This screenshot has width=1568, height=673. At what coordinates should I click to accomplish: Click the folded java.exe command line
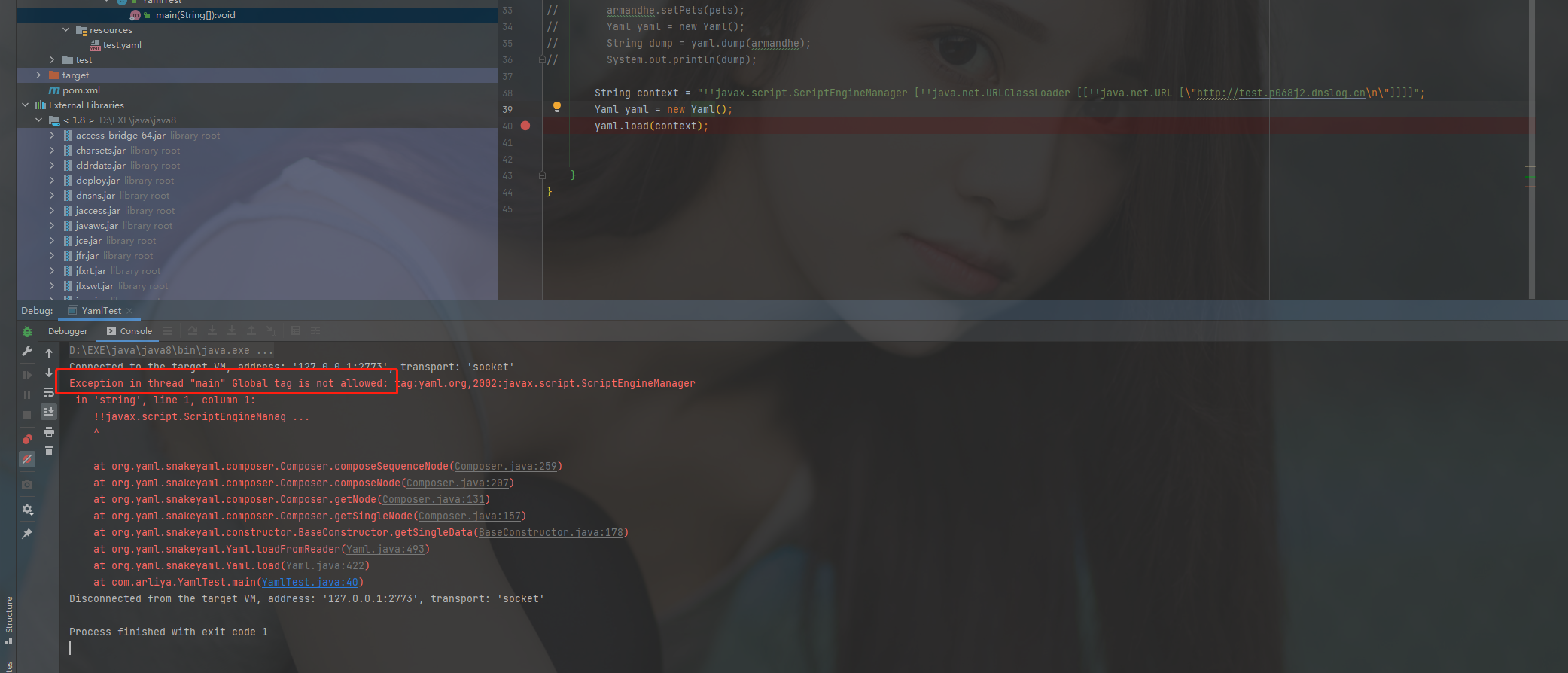tap(171, 351)
